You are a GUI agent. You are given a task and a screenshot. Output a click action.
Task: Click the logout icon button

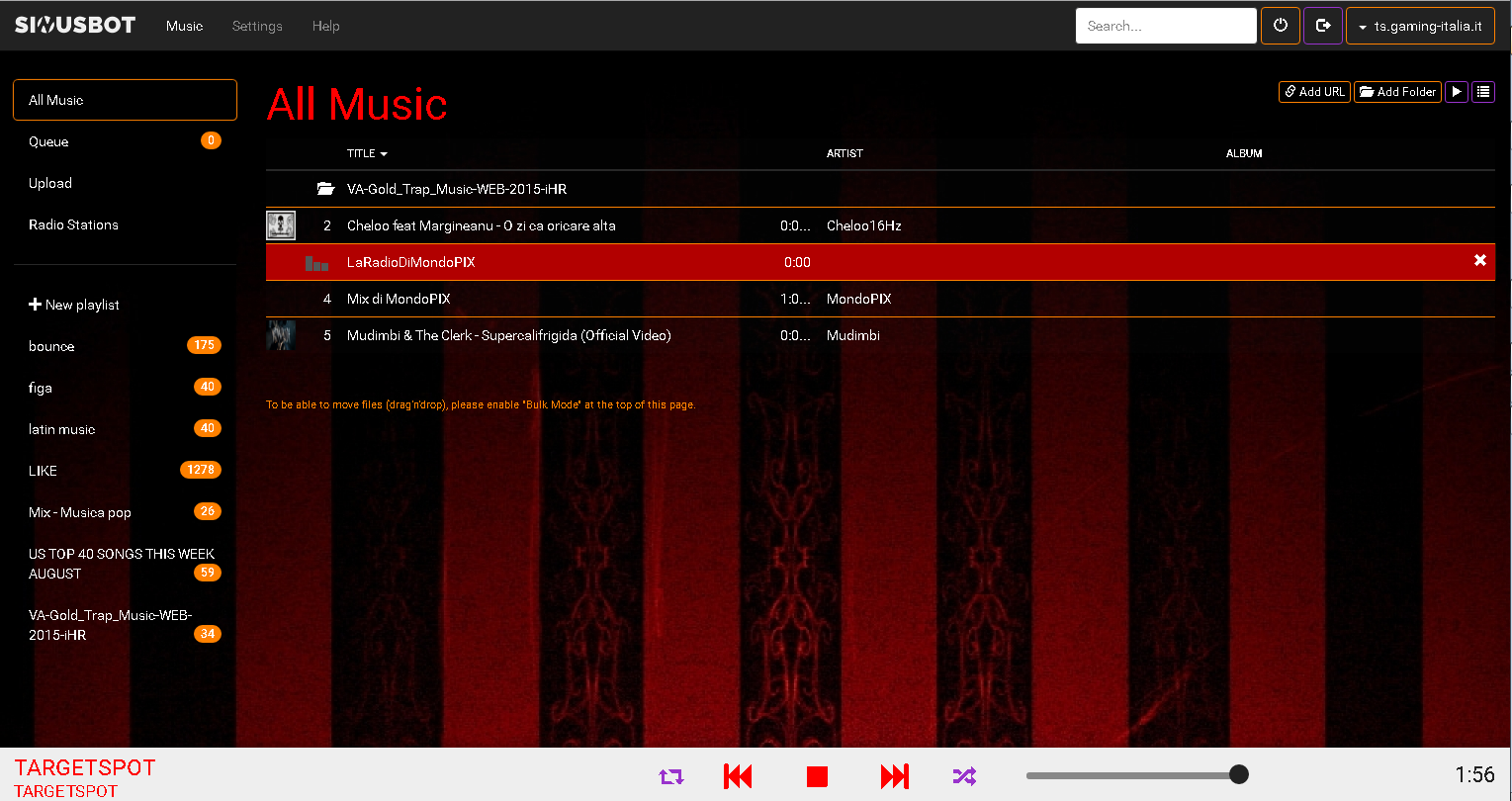[1323, 26]
